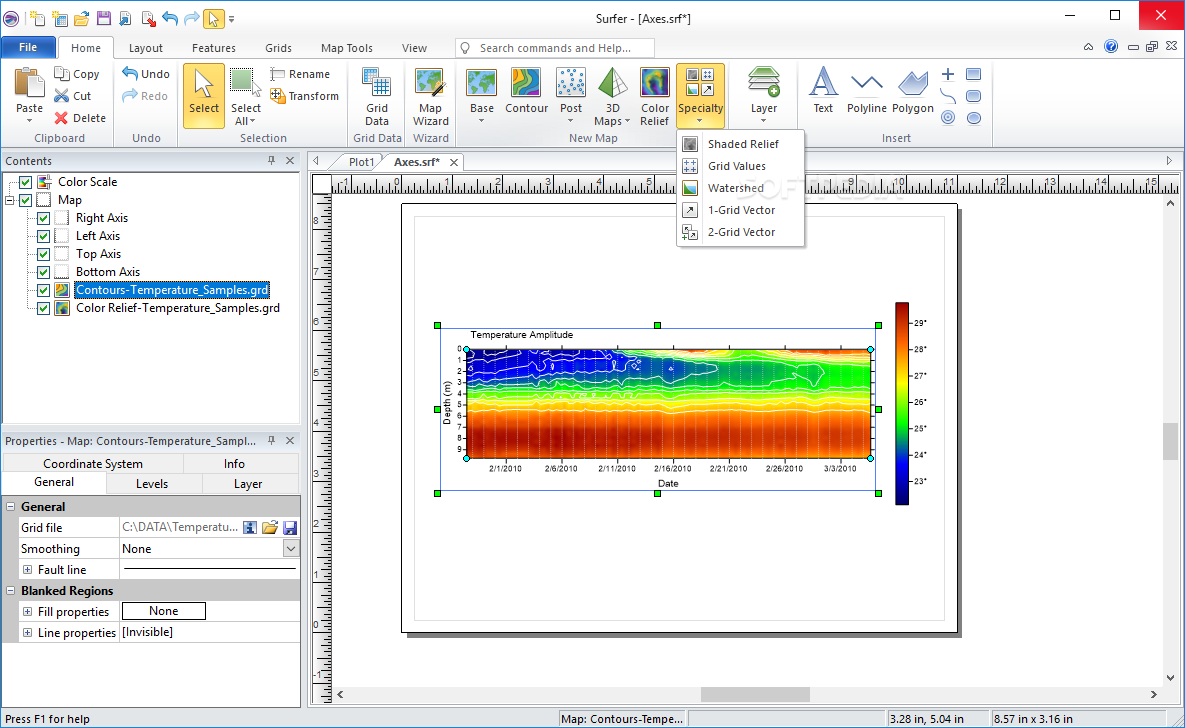Open the Base map dropdown
This screenshot has width=1185, height=728.
[481, 121]
